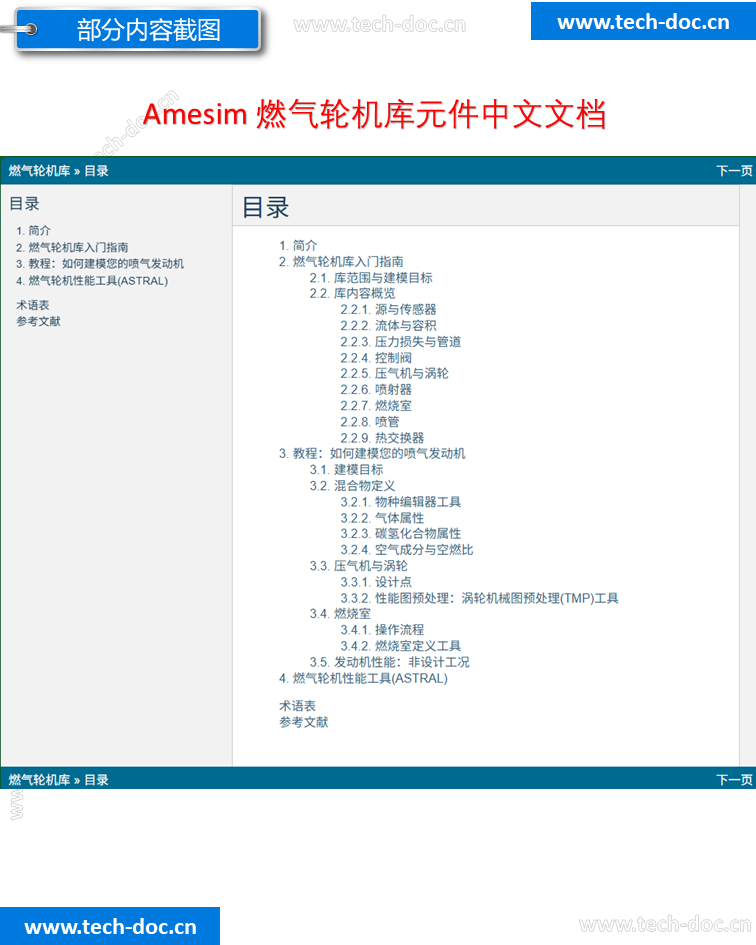Go to section 2.2. 库内容概览
This screenshot has height=945, width=756.
point(352,294)
